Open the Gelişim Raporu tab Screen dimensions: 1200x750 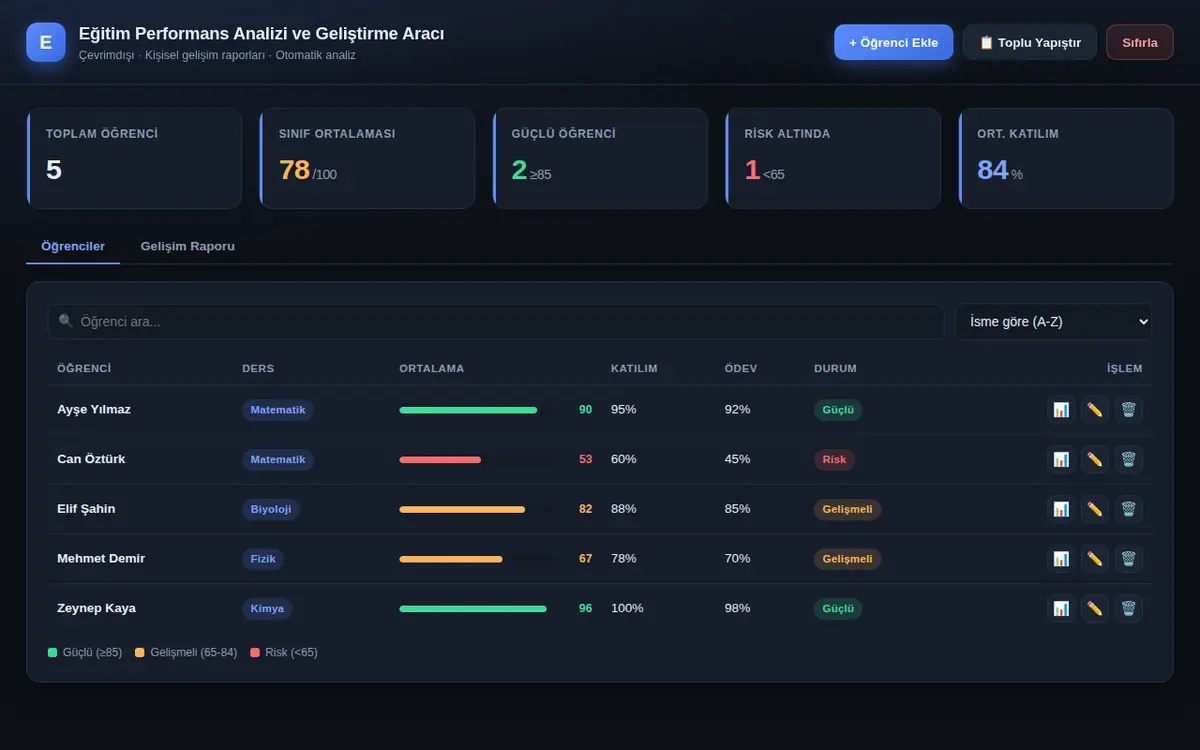click(188, 246)
